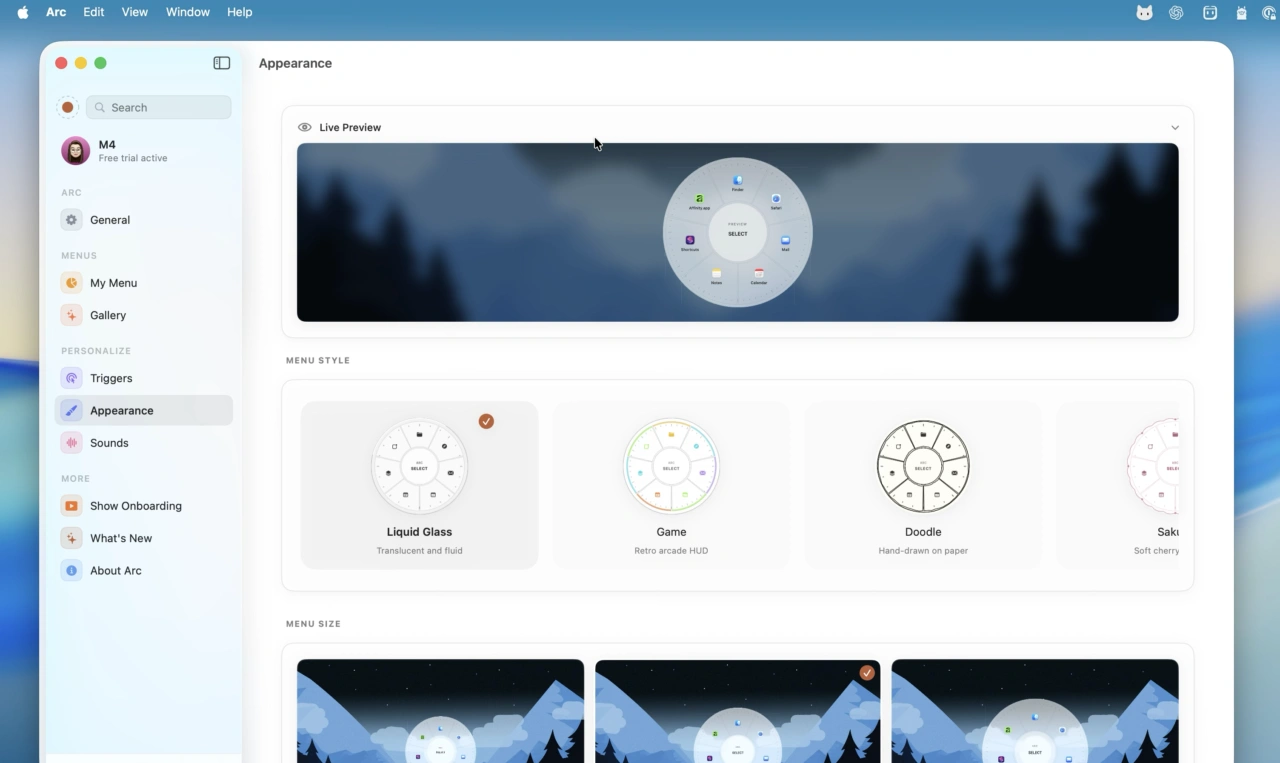Click the Mail icon in the preview menu
This screenshot has width=1280, height=763.
[x=786, y=241]
